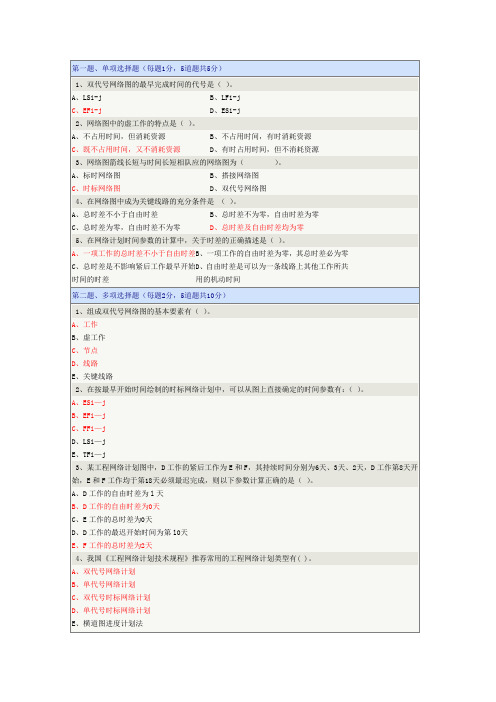Select red option 总时差及自由时差均为零

click(257, 227)
